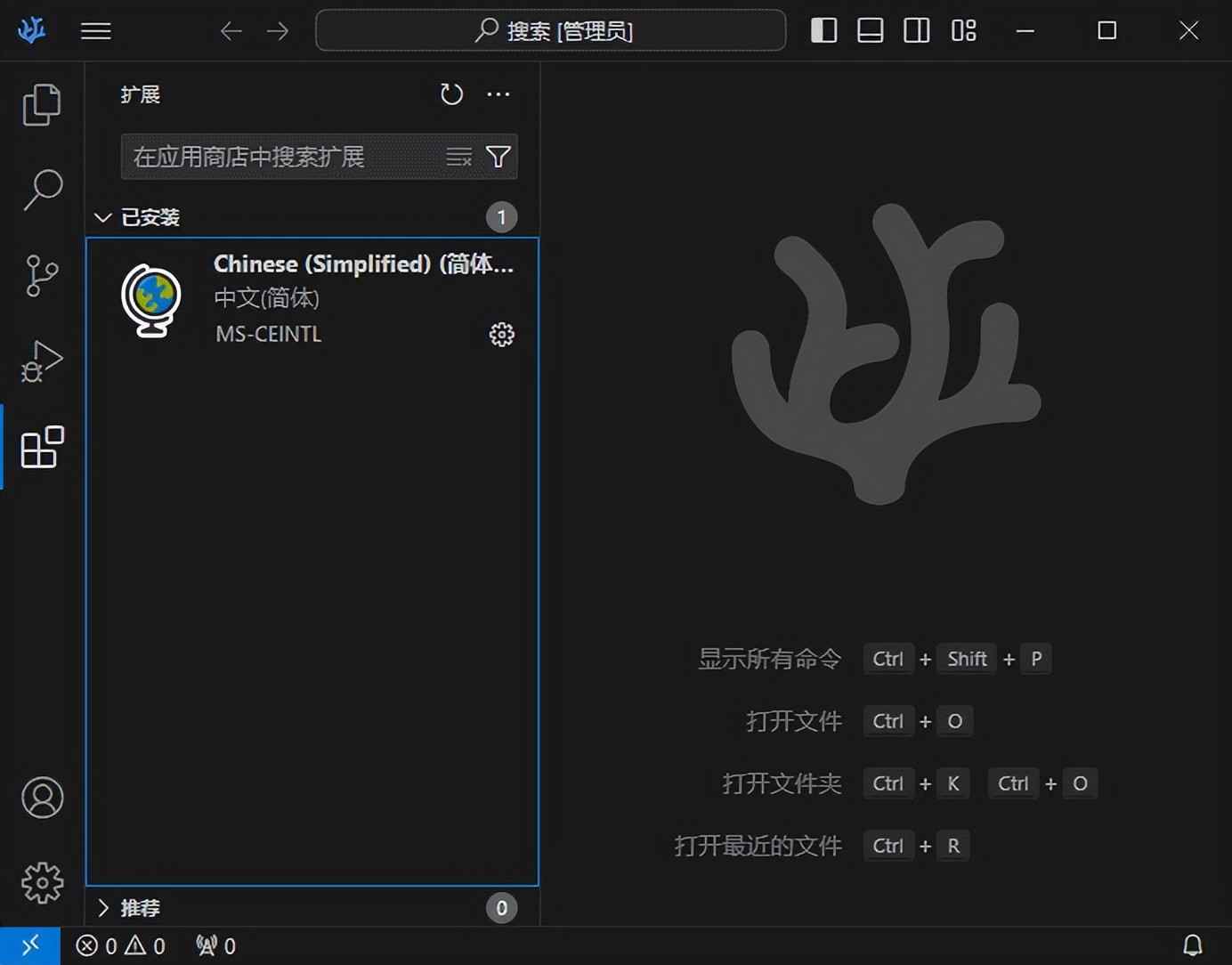Open the Search view in activity bar

(42, 190)
